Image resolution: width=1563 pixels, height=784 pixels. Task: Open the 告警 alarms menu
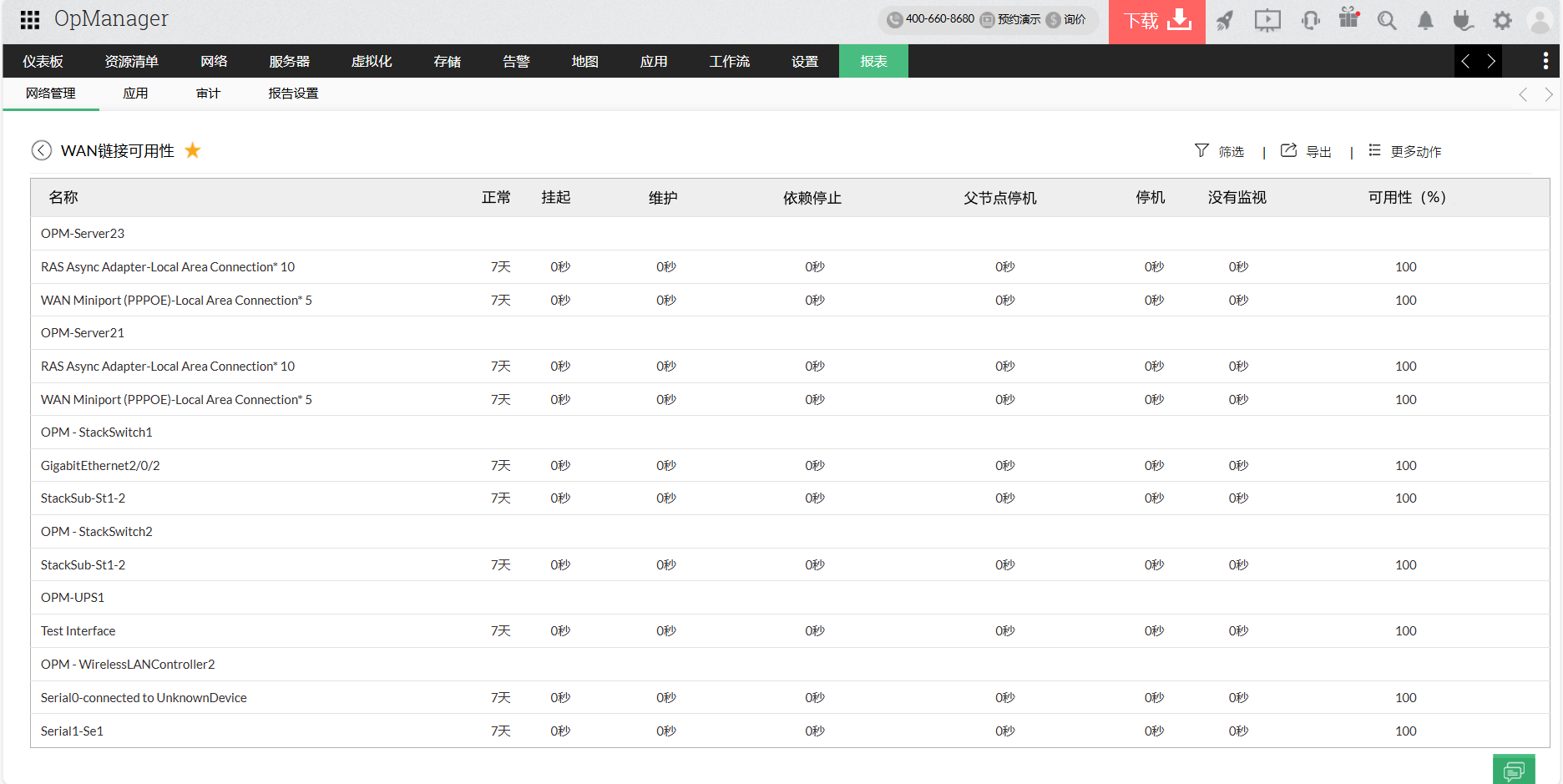[x=516, y=61]
